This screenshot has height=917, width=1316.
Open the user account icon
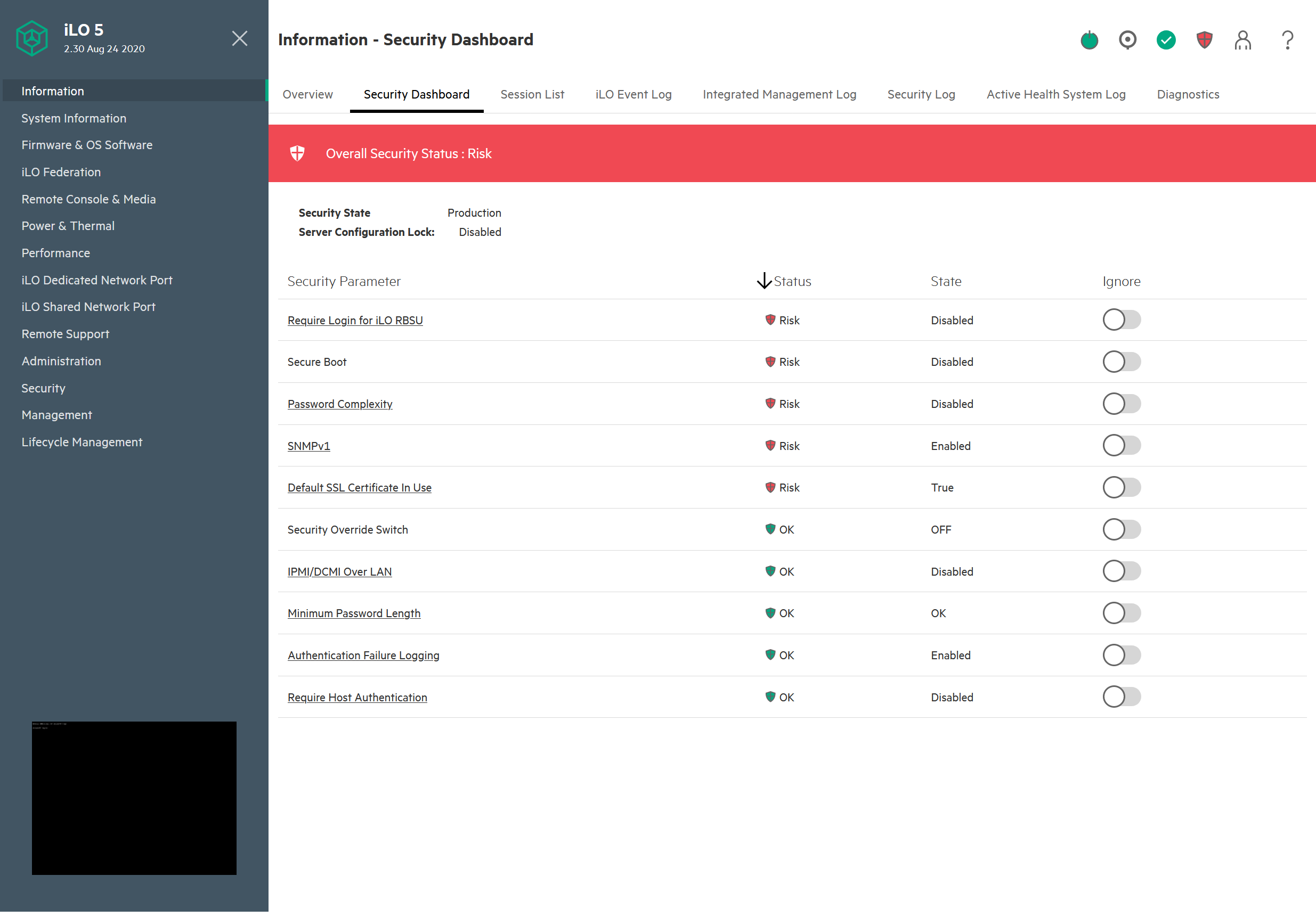[x=1242, y=40]
